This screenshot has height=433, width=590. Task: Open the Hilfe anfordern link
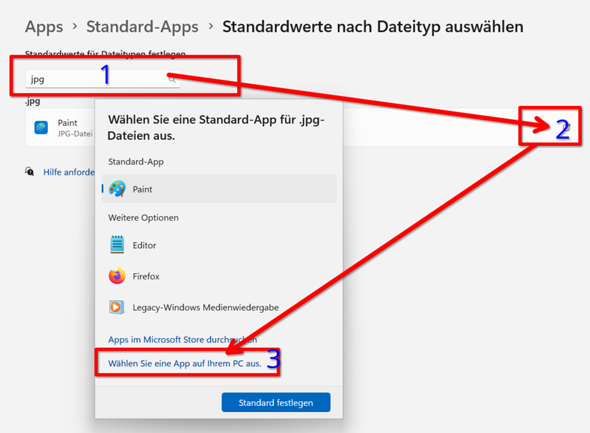pos(69,172)
